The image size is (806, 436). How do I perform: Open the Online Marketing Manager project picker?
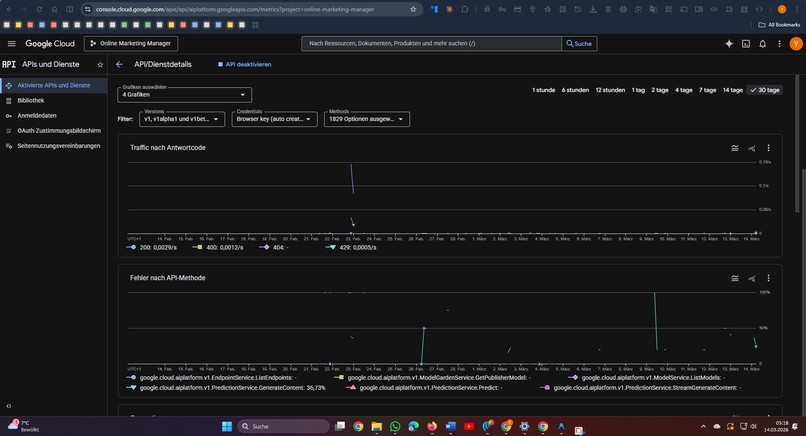(131, 44)
